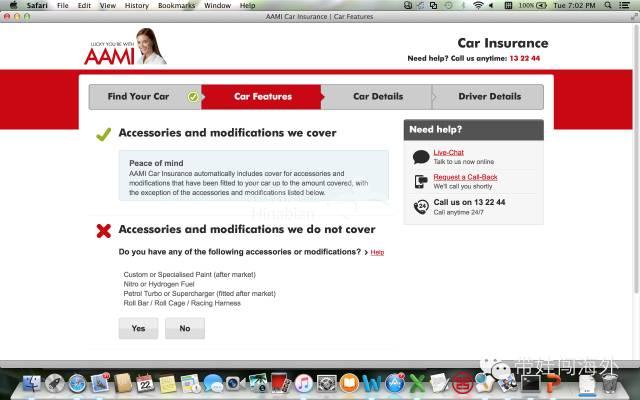The height and width of the screenshot is (400, 640).
Task: Open the File menu
Action: 62,5
